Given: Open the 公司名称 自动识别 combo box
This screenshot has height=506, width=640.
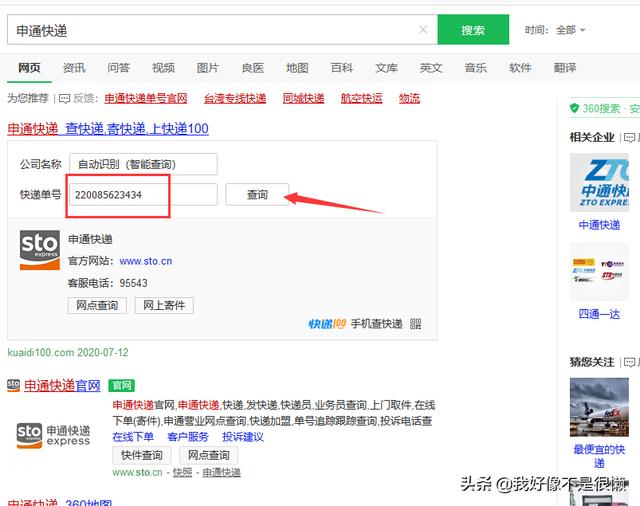Looking at the screenshot, I should pyautogui.click(x=143, y=164).
